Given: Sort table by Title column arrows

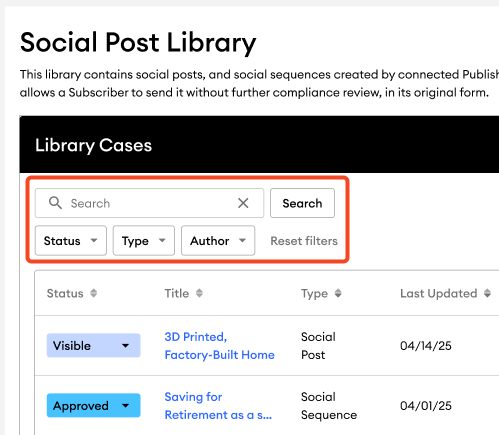Looking at the screenshot, I should point(199,293).
